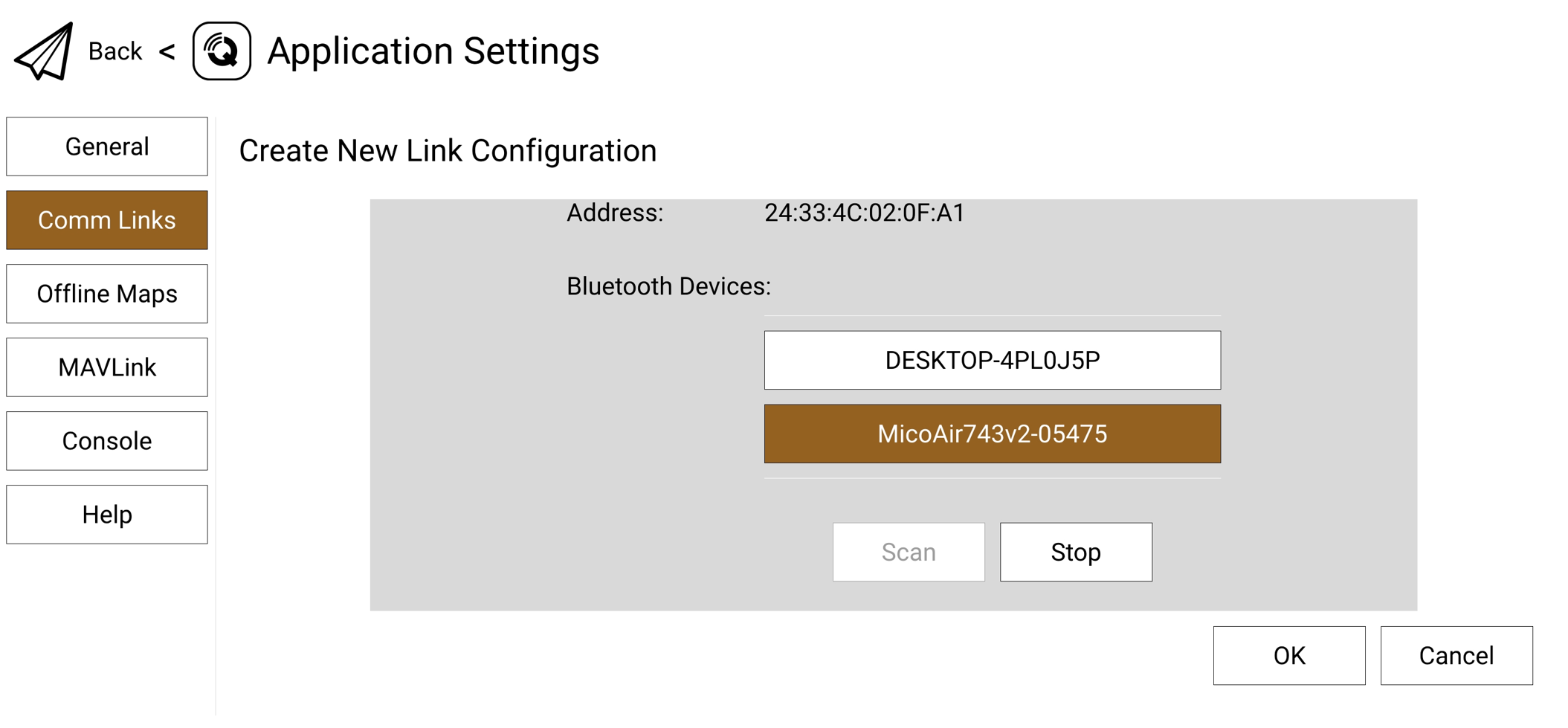Choose the MicoAir743v2-05475 Bluetooth device
Screen dimensions: 1568x728
click(992, 434)
